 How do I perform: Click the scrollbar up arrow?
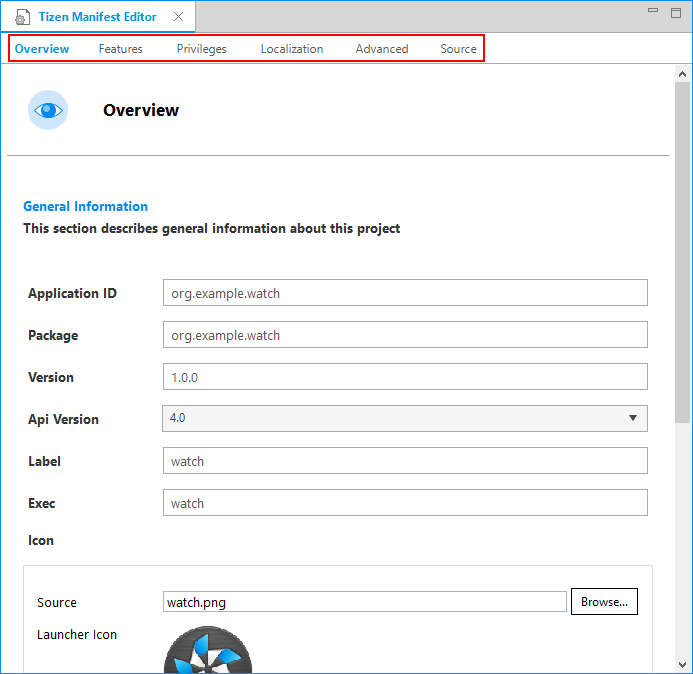point(683,75)
